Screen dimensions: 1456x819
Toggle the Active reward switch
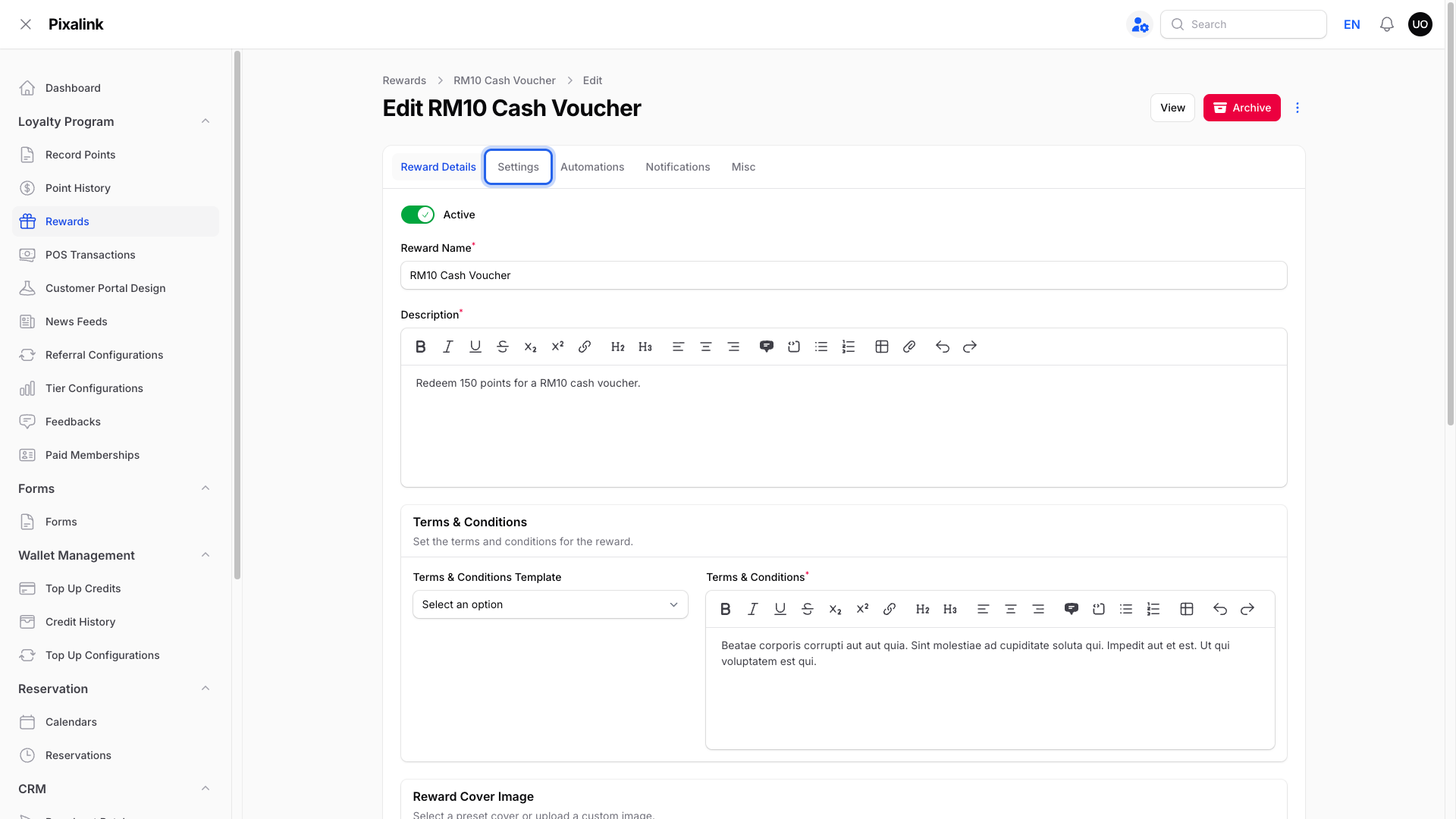(418, 215)
